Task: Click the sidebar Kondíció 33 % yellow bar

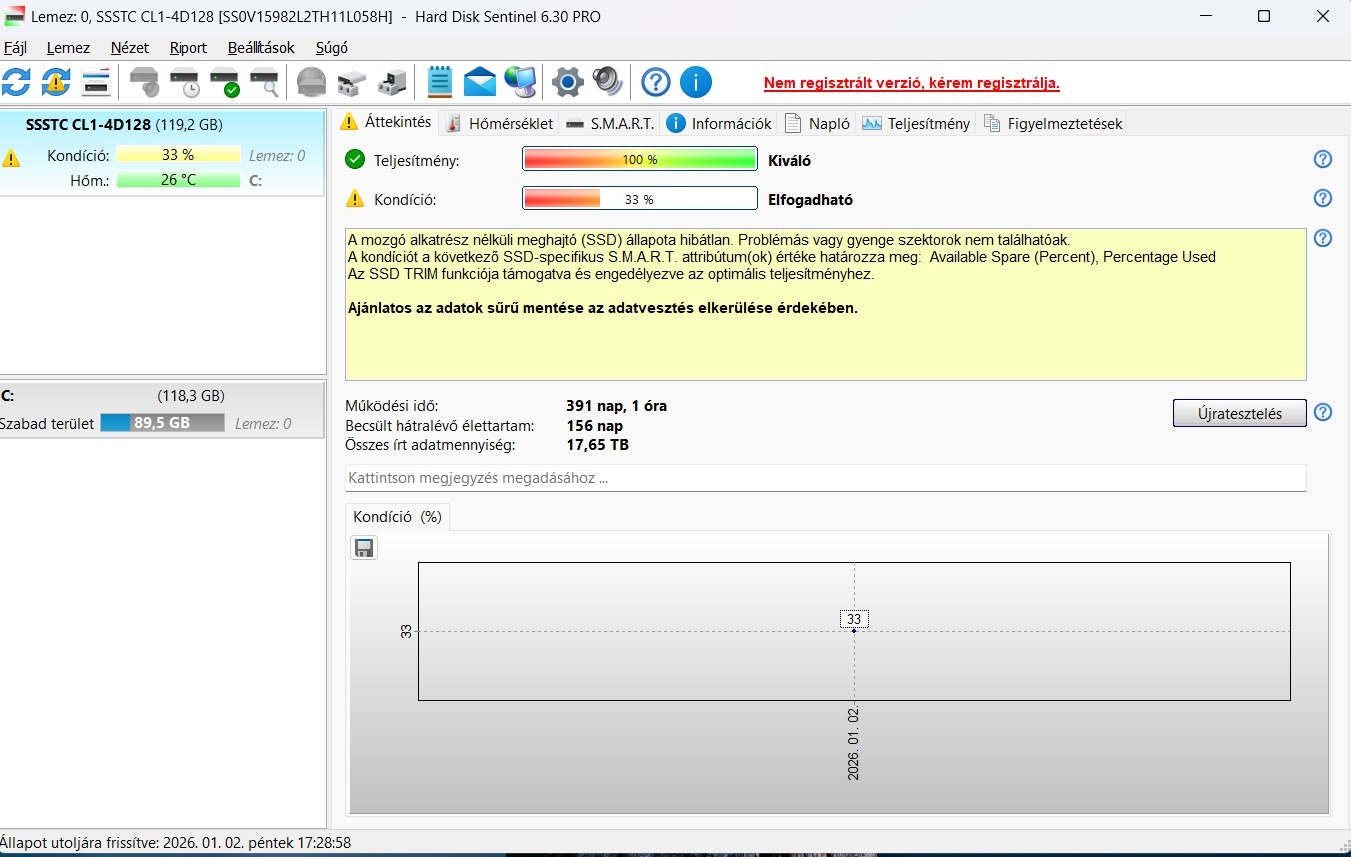Action: 178,155
